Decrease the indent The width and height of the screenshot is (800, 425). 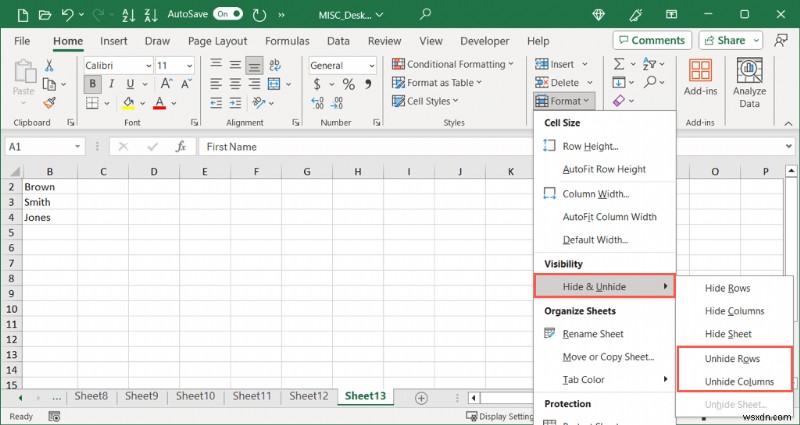[216, 103]
